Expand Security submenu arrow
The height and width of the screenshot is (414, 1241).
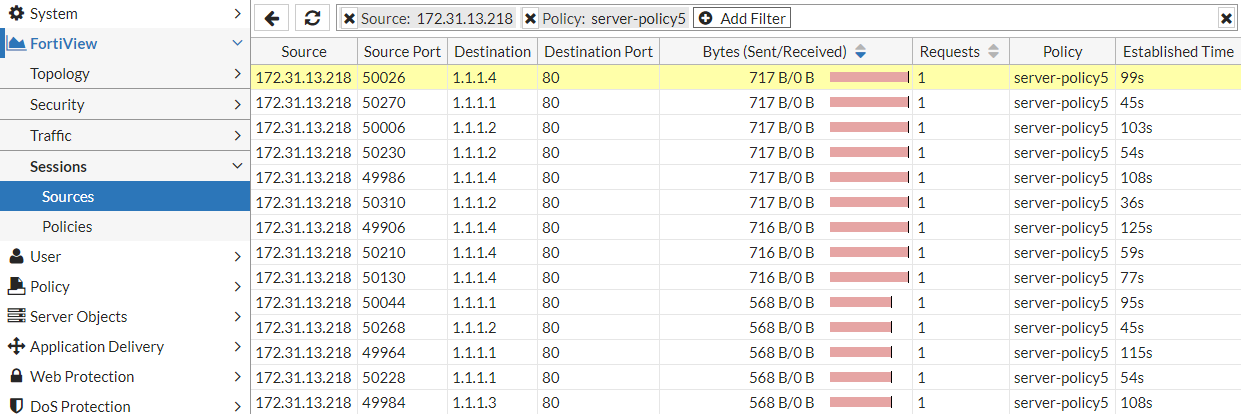coord(237,105)
